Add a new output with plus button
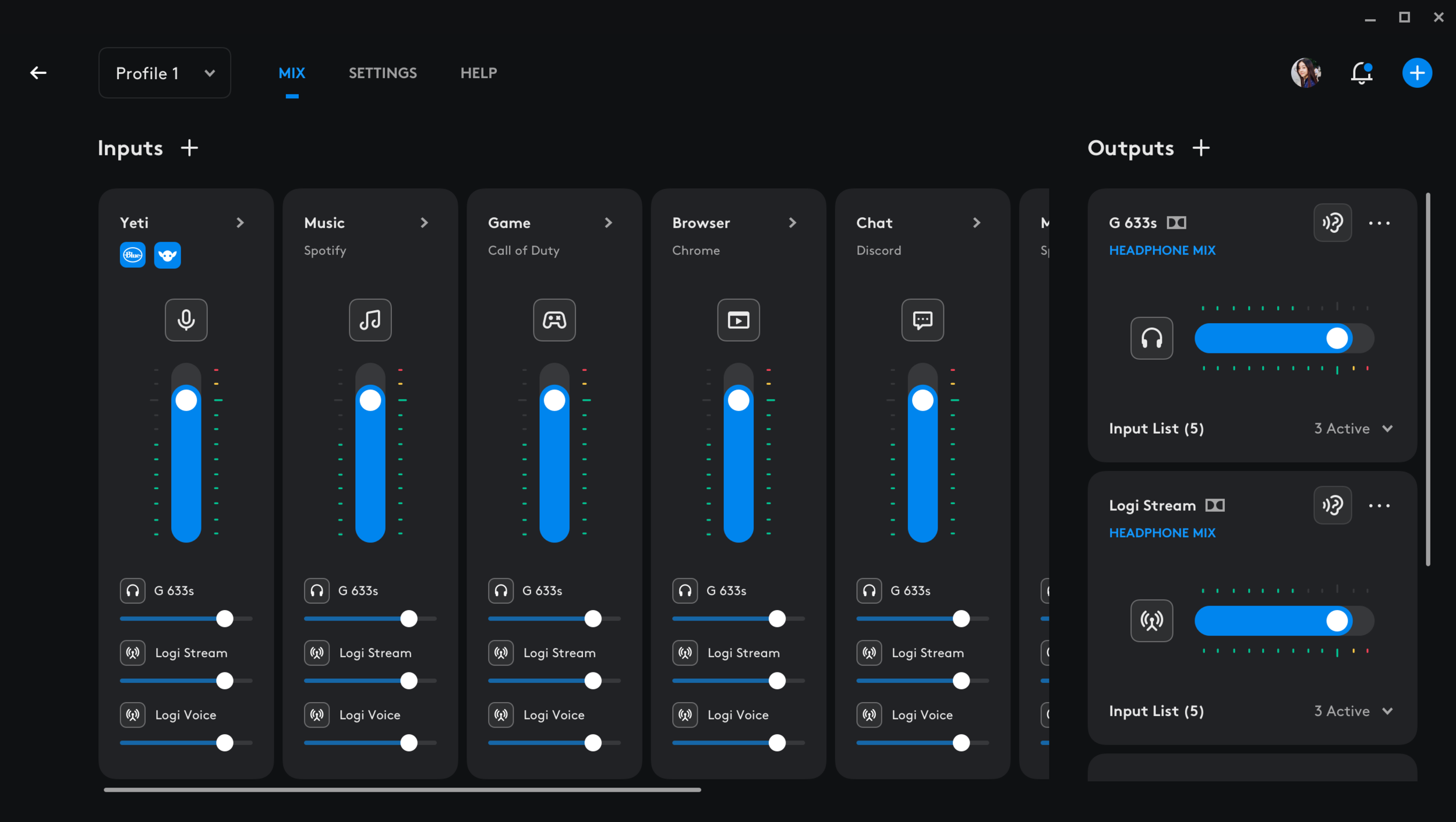This screenshot has width=1456, height=822. click(1200, 148)
